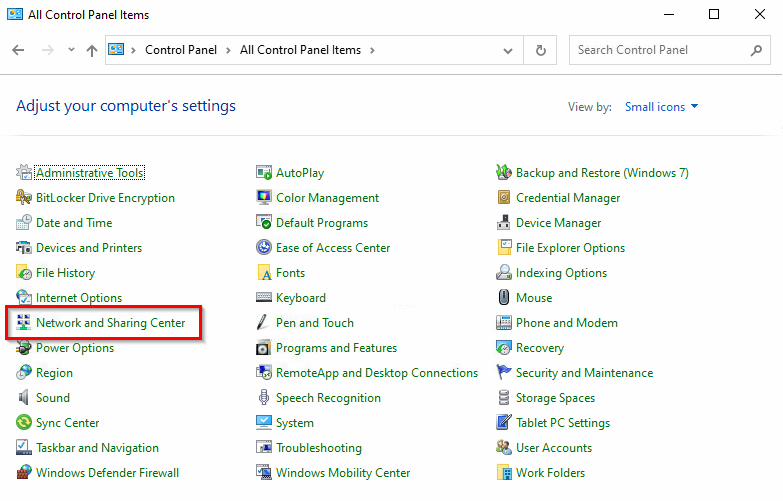Open the Default Programs link
This screenshot has width=783, height=501.
pyautogui.click(x=322, y=223)
